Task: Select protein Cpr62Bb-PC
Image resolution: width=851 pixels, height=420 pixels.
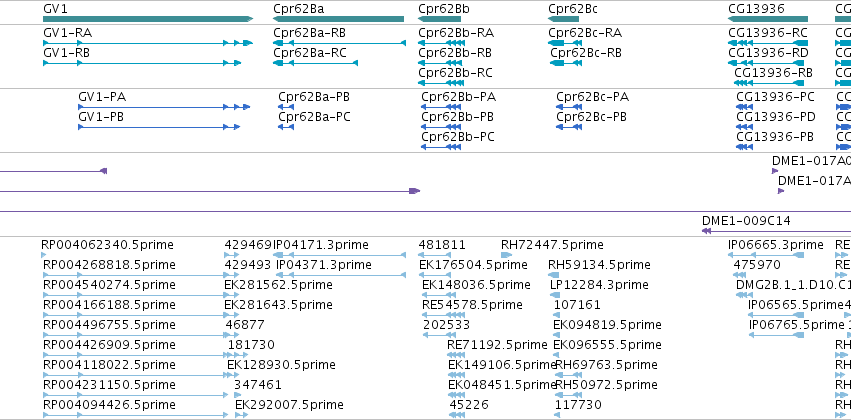Action: click(x=458, y=137)
